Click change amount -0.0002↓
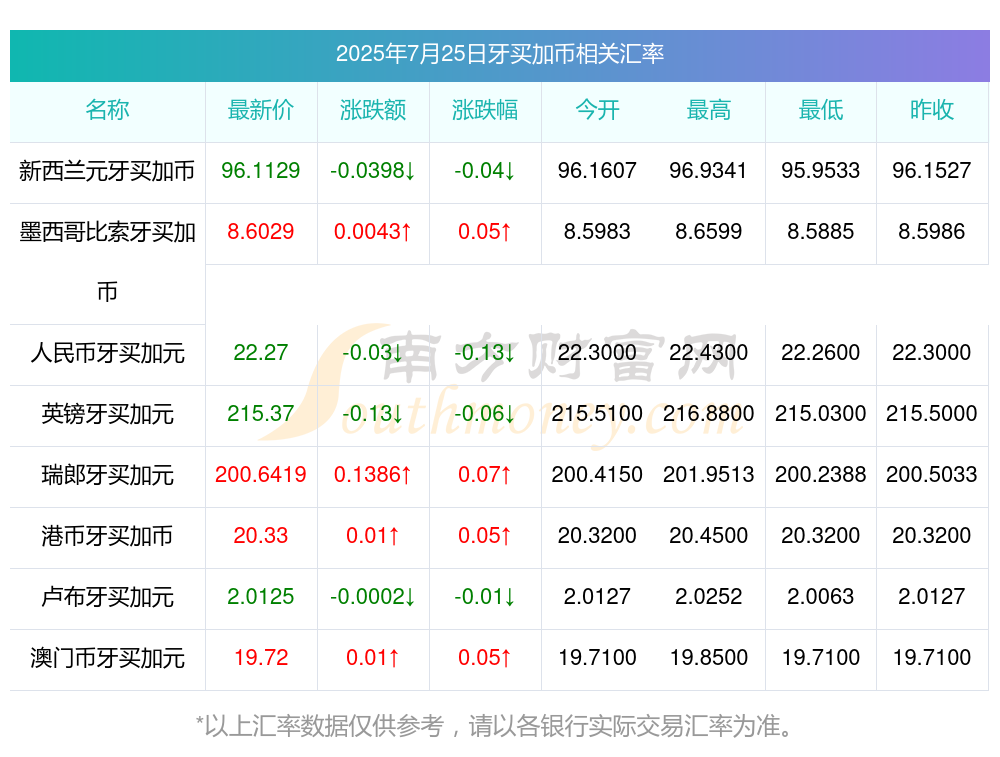 (373, 596)
